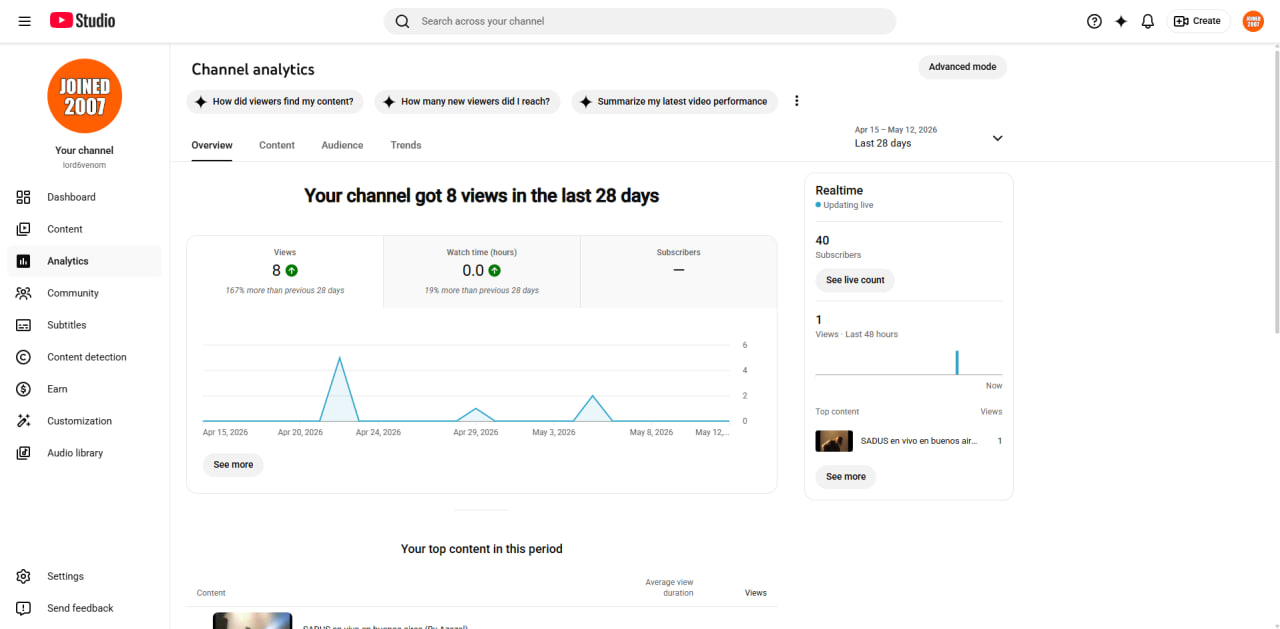Click the realtime 48 hours views bar
This screenshot has height=629, width=1280.
tap(957, 362)
